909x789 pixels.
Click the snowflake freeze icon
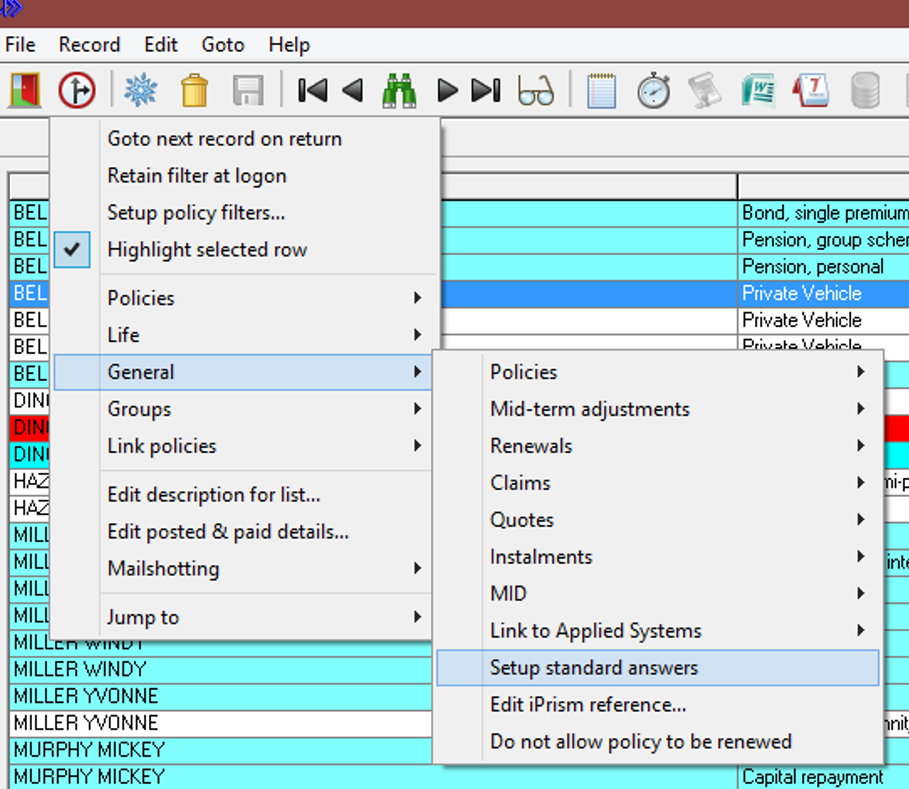140,90
